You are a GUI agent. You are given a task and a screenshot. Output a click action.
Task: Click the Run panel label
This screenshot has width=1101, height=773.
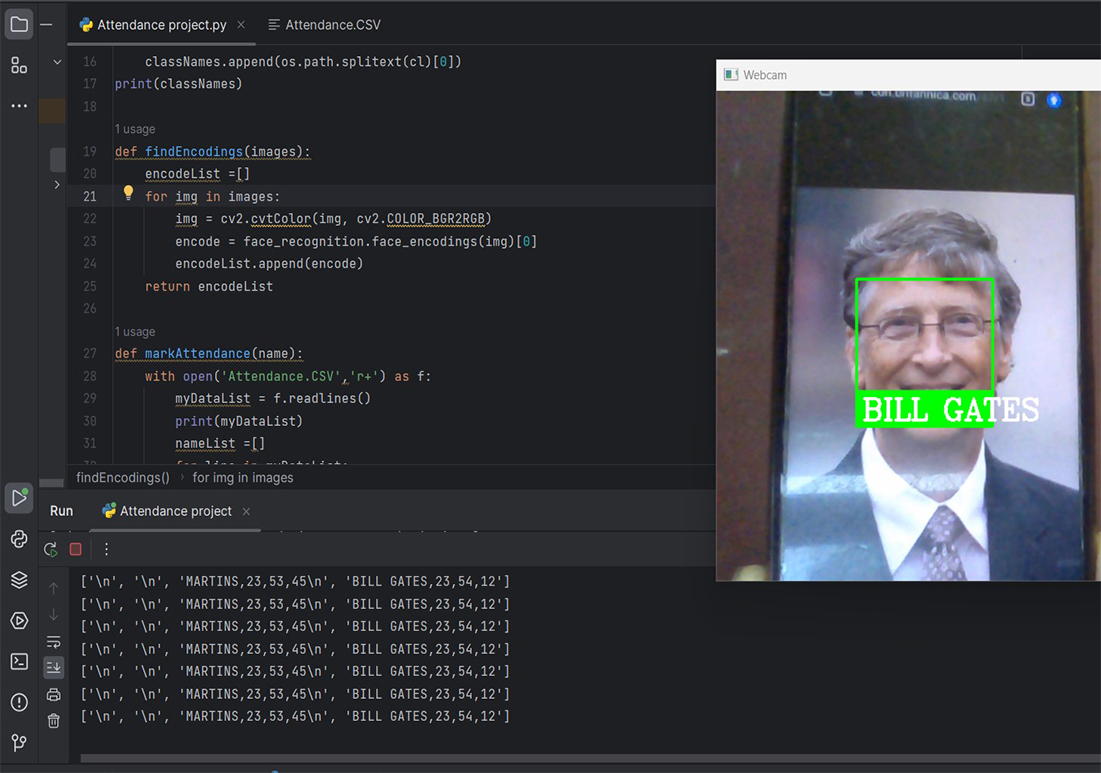pos(61,511)
